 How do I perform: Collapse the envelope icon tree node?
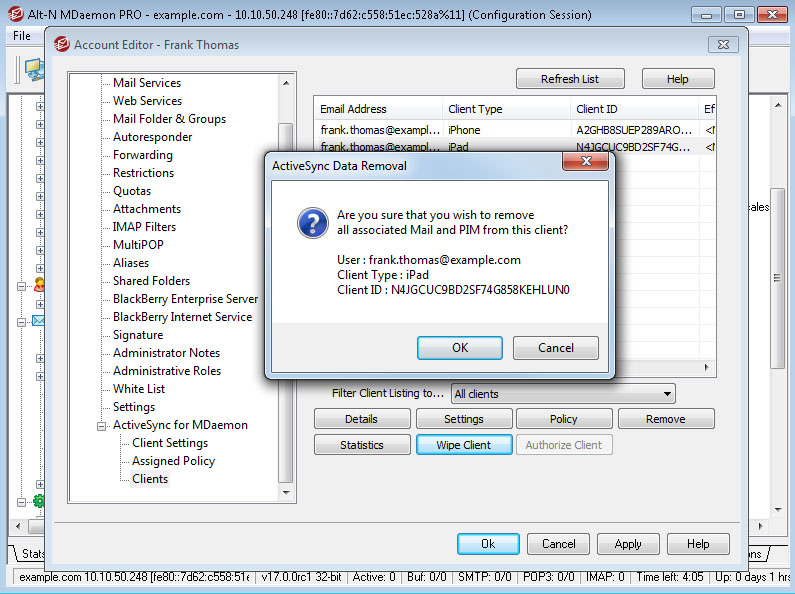(x=21, y=322)
